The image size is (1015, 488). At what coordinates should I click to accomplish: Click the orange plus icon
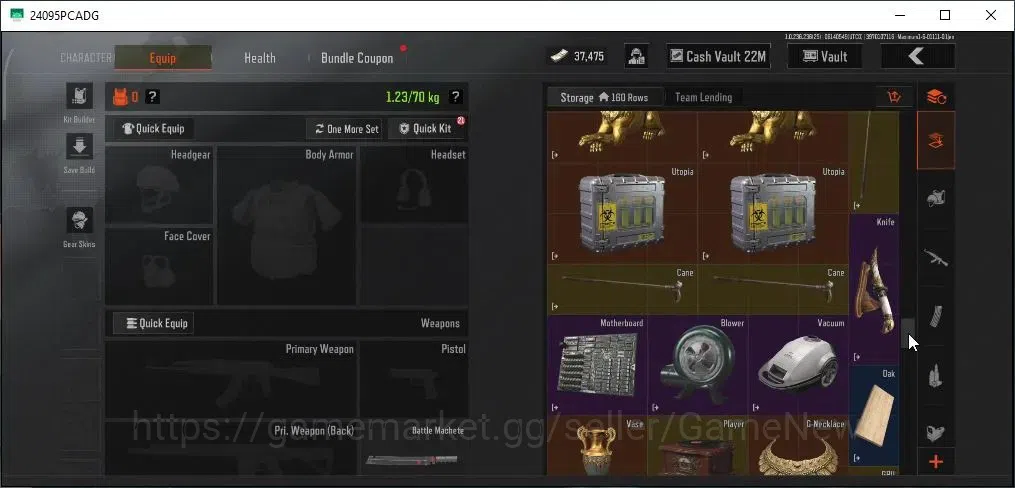coord(936,462)
